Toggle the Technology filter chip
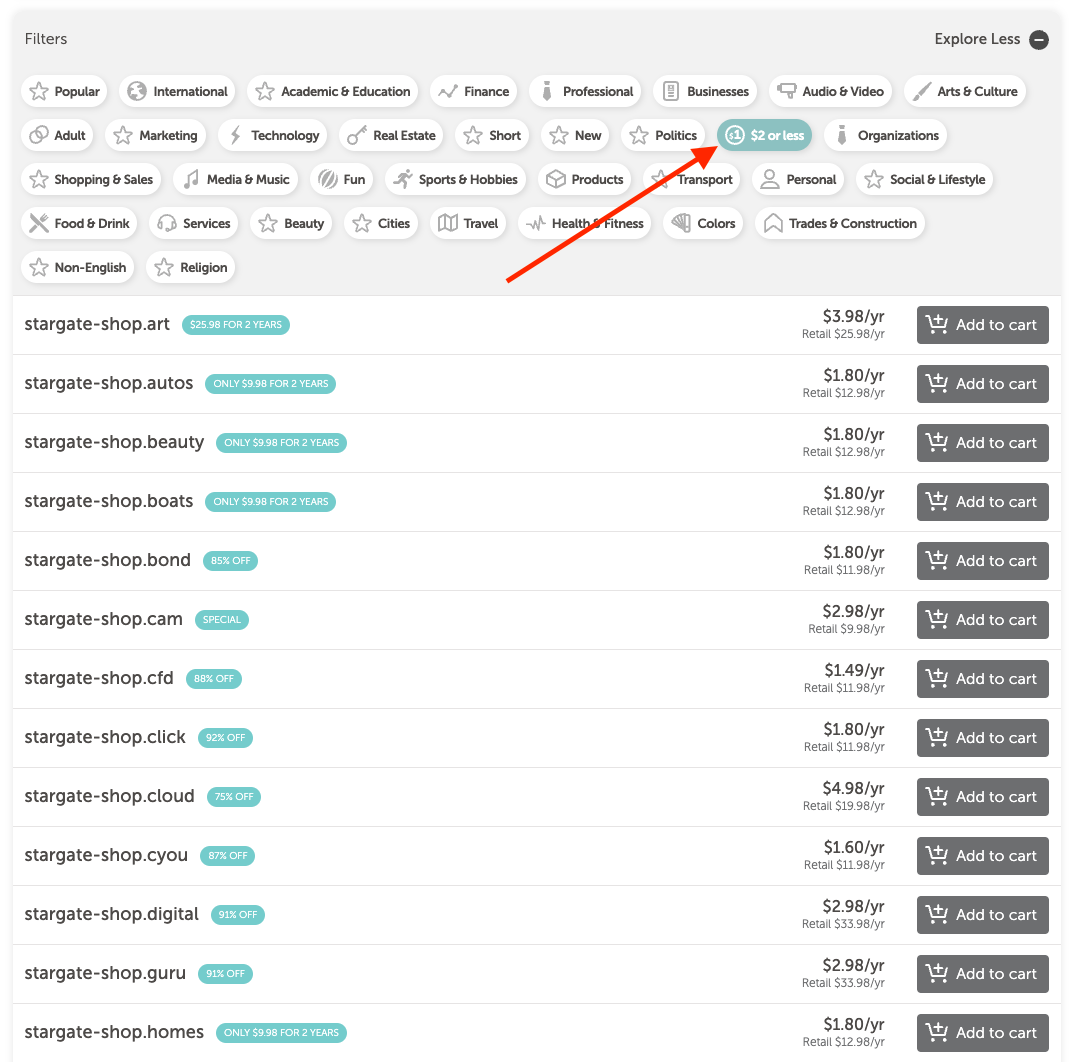This screenshot has width=1078, height=1062. click(274, 135)
